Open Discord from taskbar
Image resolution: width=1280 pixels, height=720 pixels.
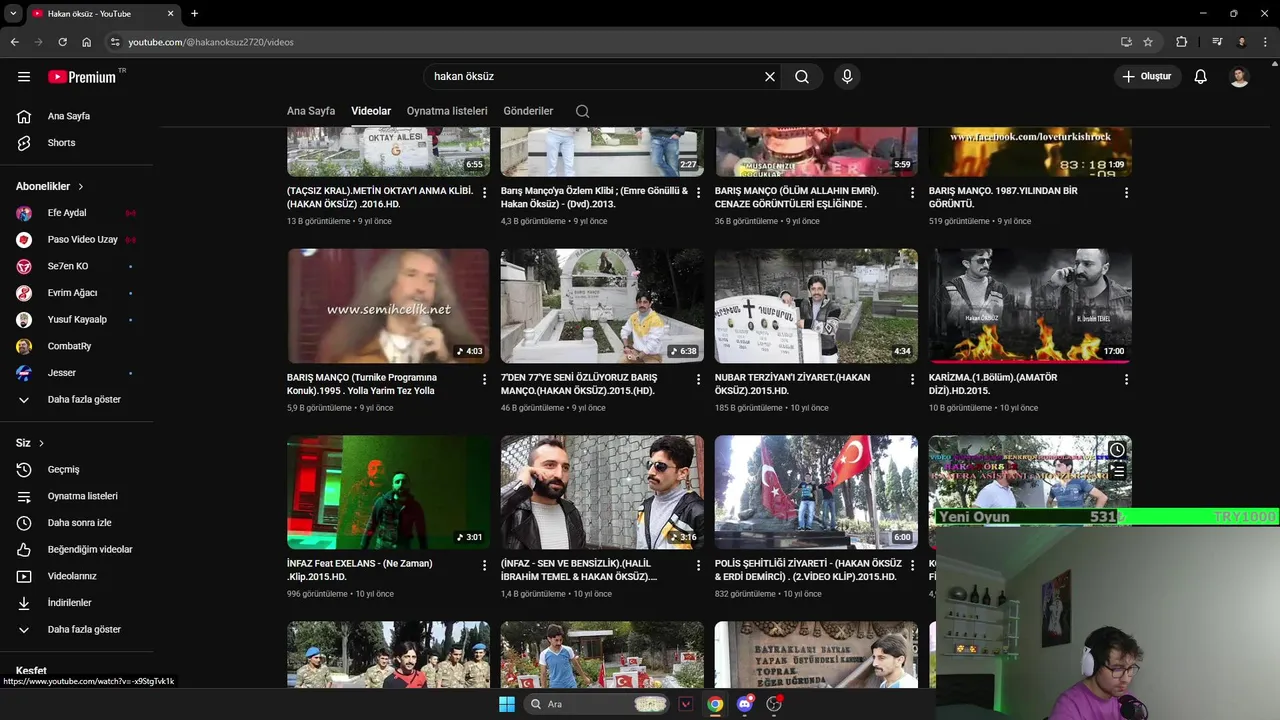pyautogui.click(x=744, y=704)
